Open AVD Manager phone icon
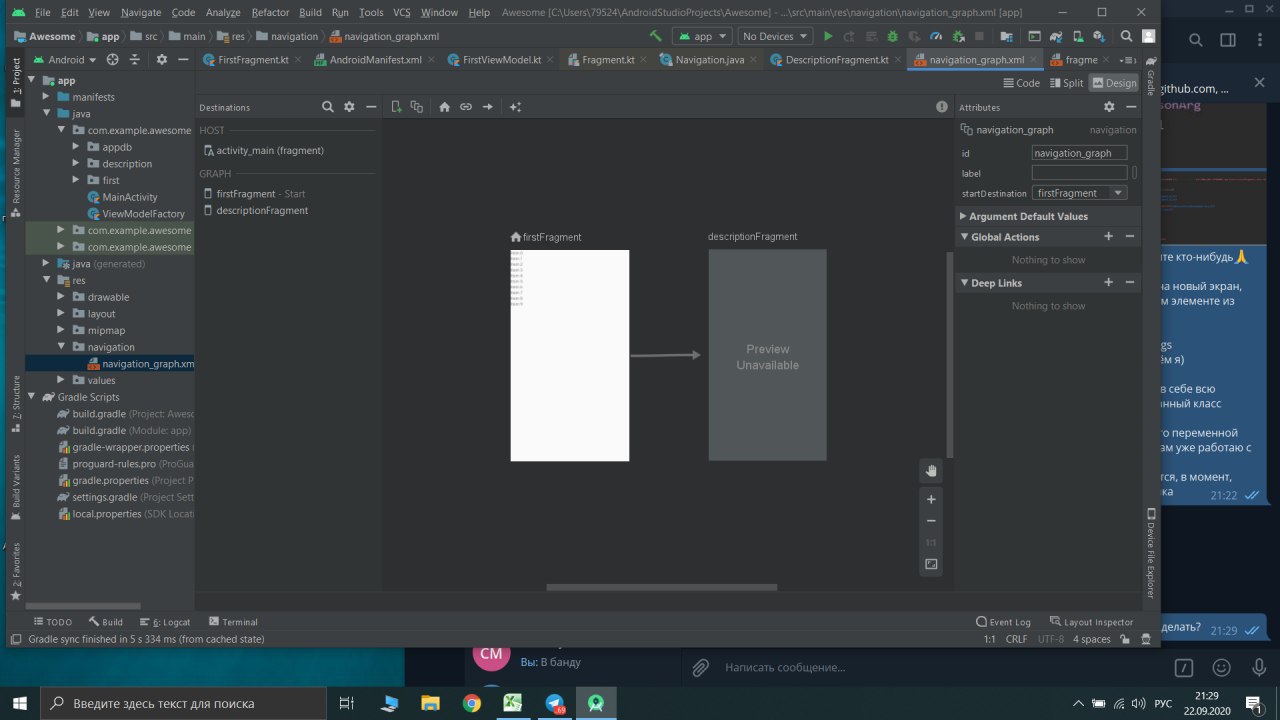This screenshot has width=1280, height=720. [x=1078, y=36]
